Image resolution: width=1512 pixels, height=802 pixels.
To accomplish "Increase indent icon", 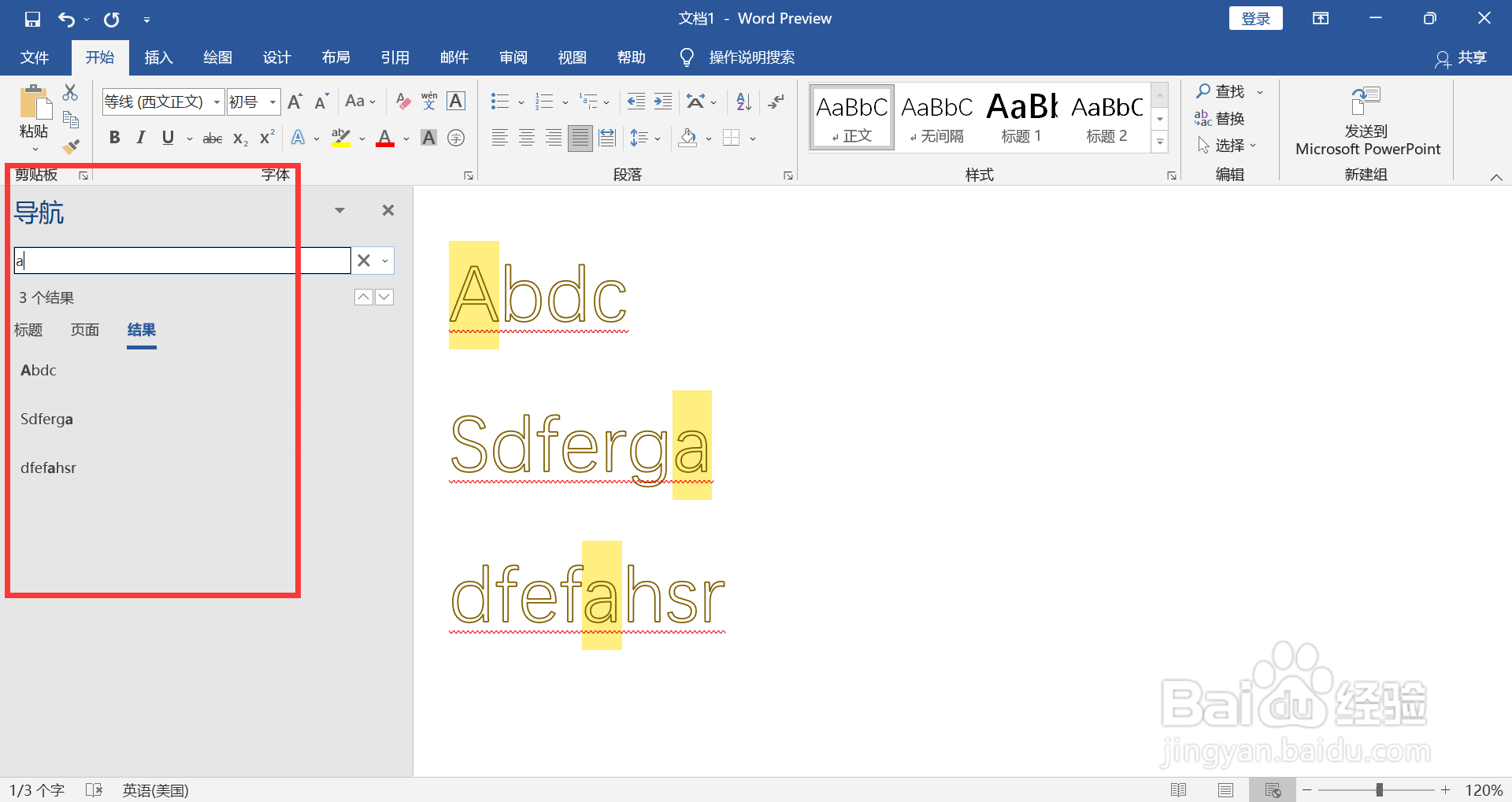I will point(663,102).
